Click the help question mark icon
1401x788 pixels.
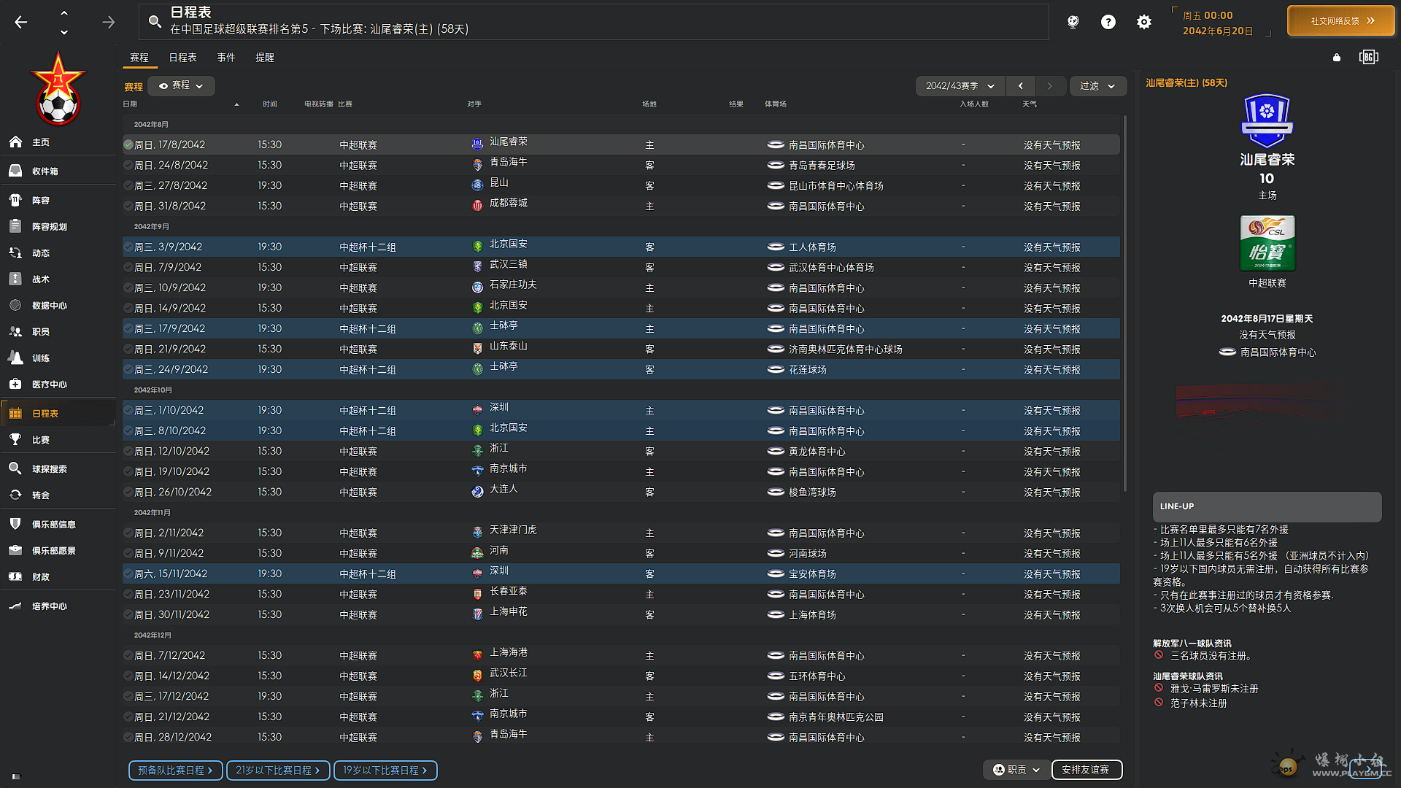[x=1108, y=22]
